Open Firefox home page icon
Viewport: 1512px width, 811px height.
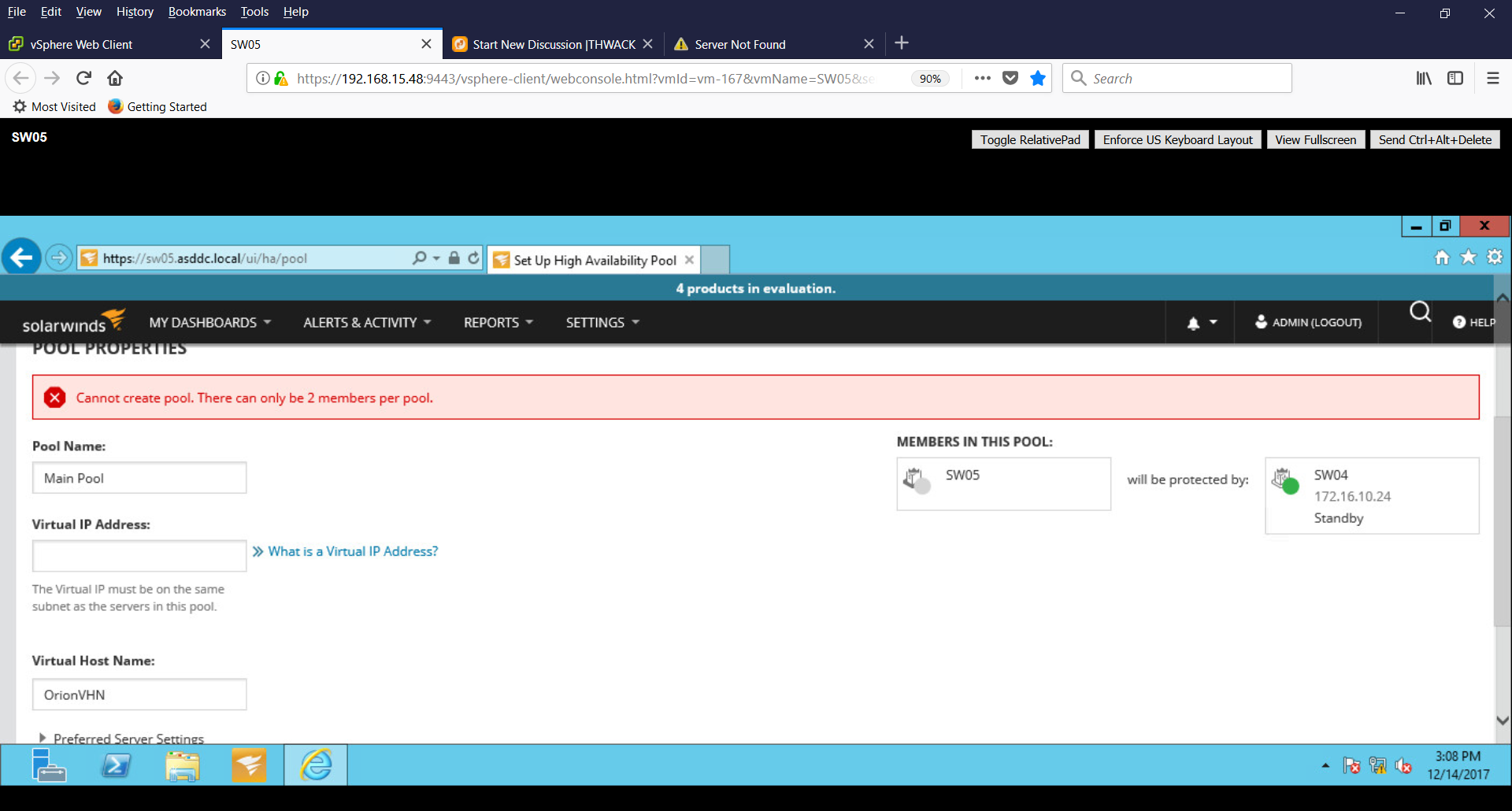click(x=115, y=78)
